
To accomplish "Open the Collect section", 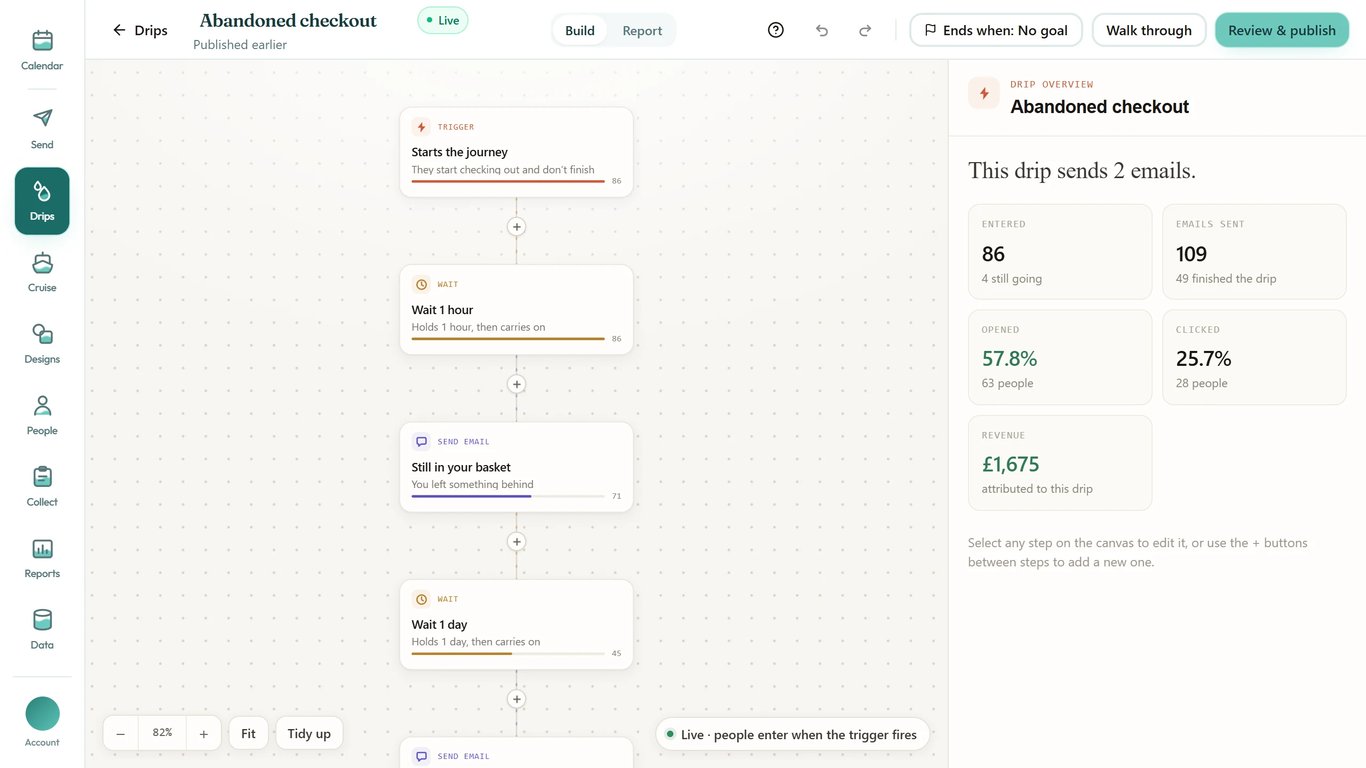I will pyautogui.click(x=42, y=487).
